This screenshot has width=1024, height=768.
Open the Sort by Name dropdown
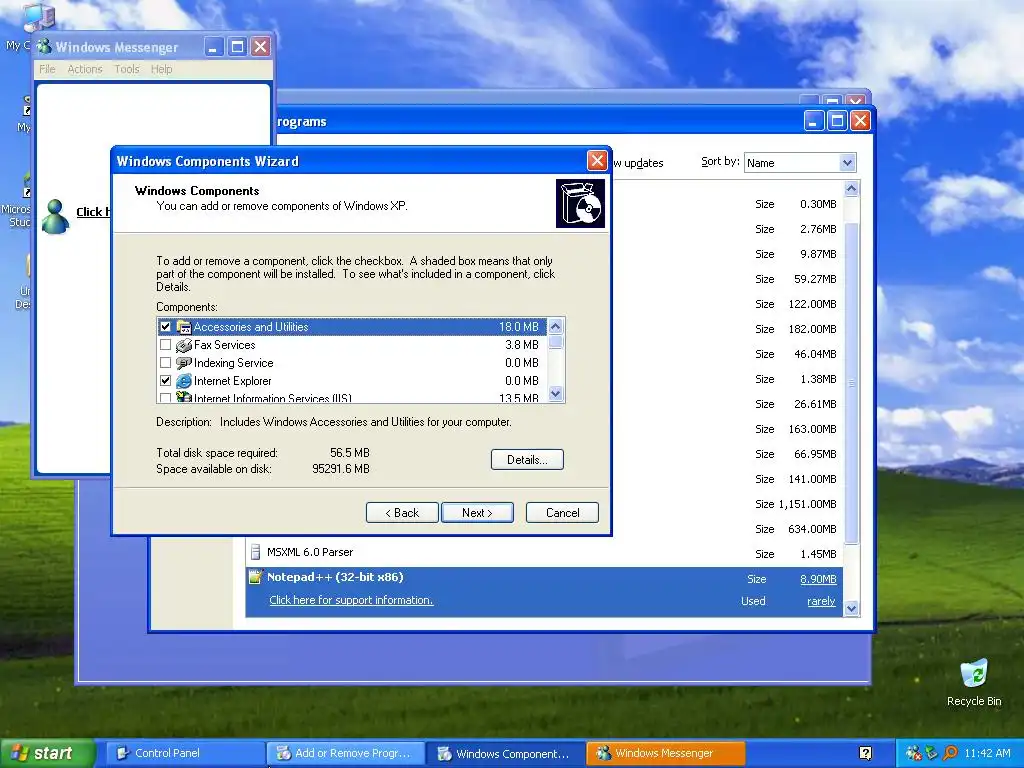pos(847,163)
